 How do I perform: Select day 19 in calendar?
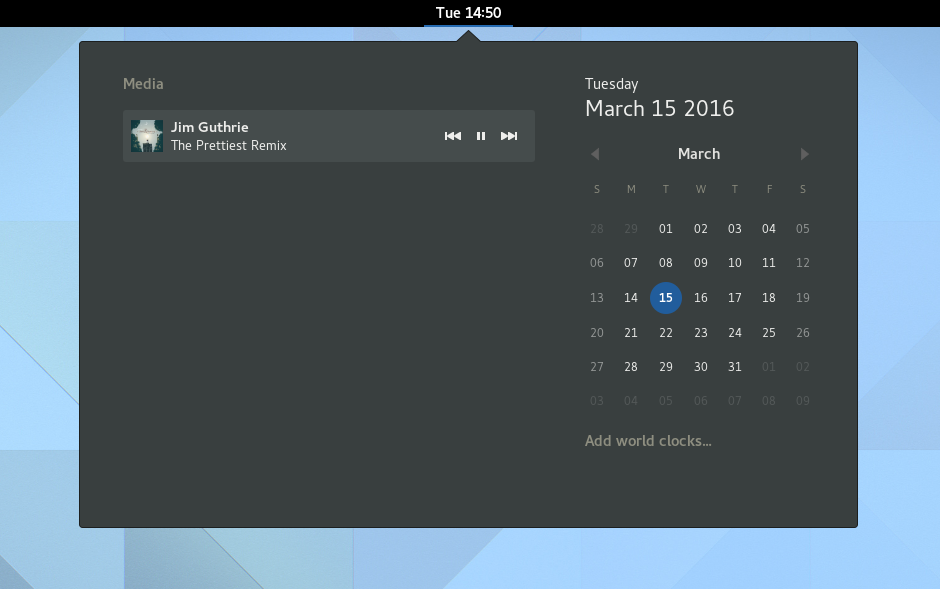tap(803, 298)
